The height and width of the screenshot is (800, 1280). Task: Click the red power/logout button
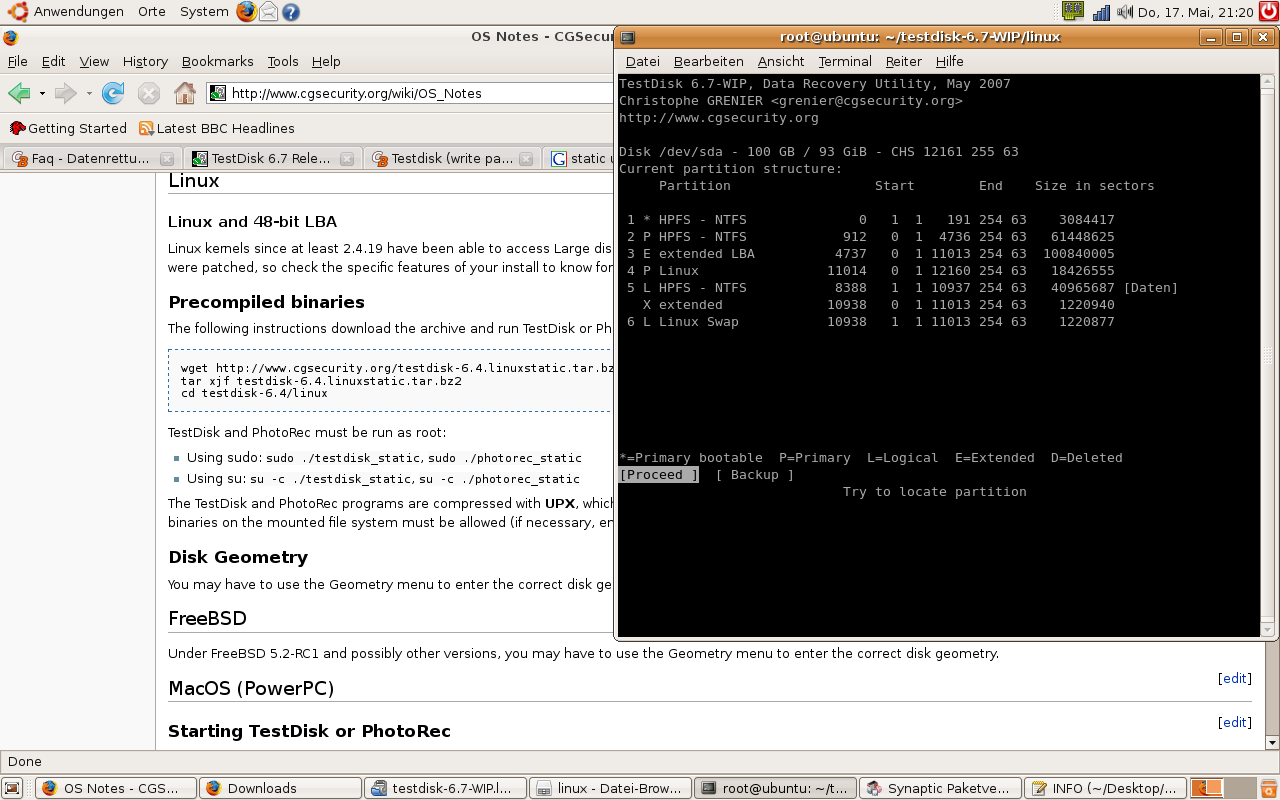(x=1268, y=12)
